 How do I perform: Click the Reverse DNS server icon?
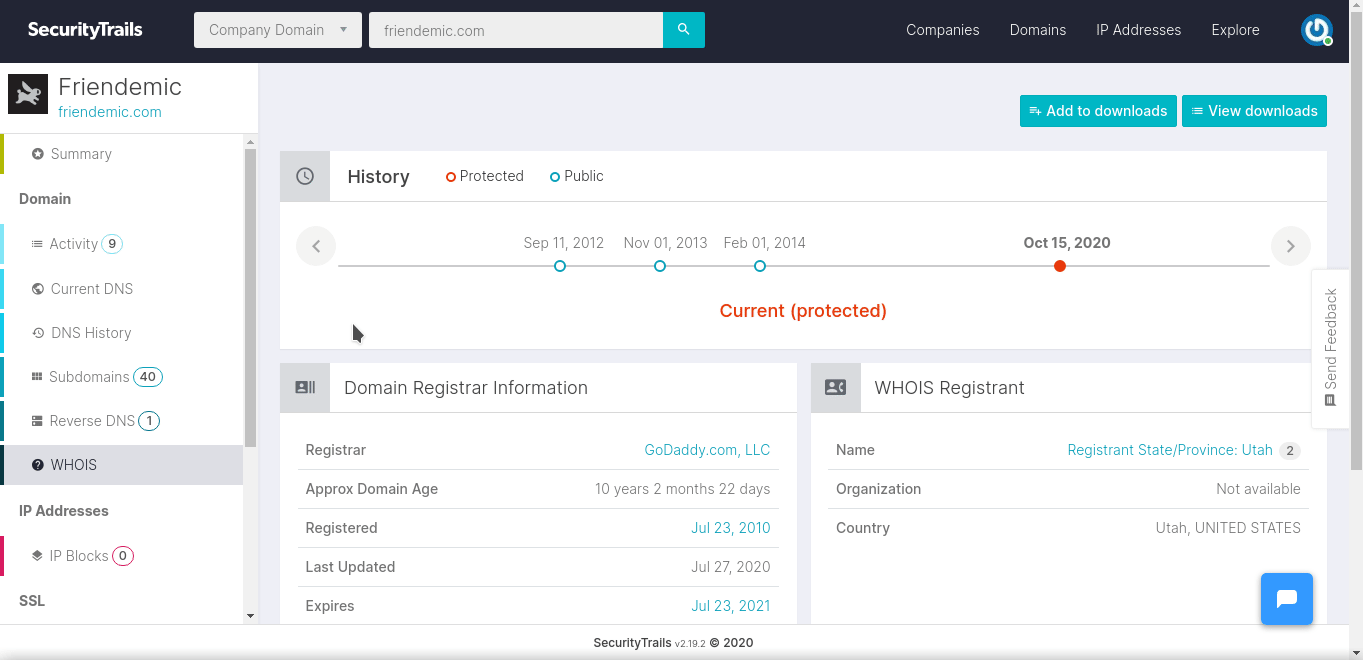[38, 421]
